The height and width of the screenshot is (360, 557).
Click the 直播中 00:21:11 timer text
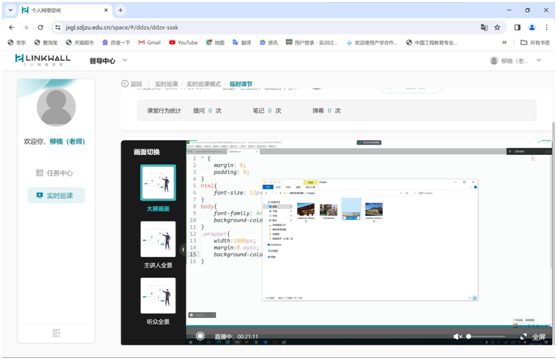[236, 337]
